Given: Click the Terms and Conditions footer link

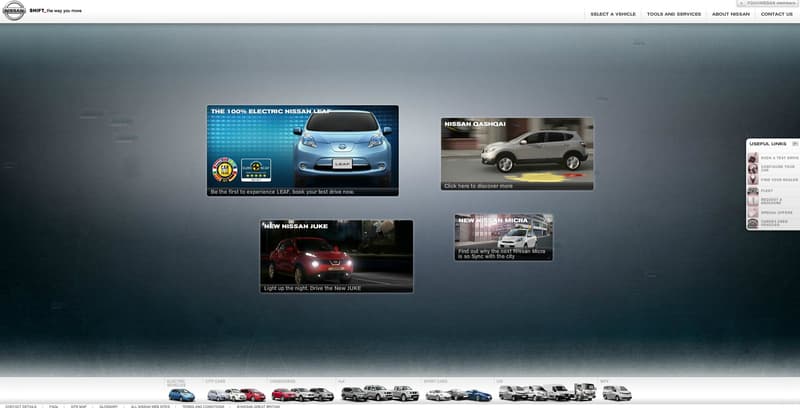Looking at the screenshot, I should [203, 406].
